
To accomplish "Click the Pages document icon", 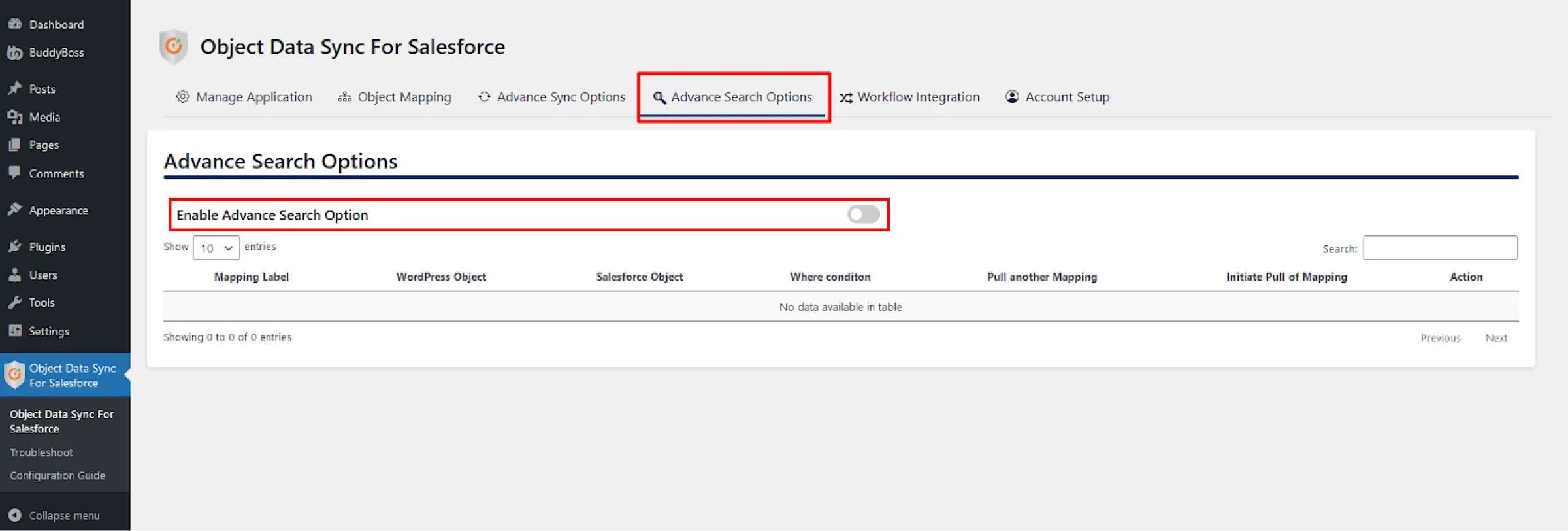I will [x=14, y=145].
